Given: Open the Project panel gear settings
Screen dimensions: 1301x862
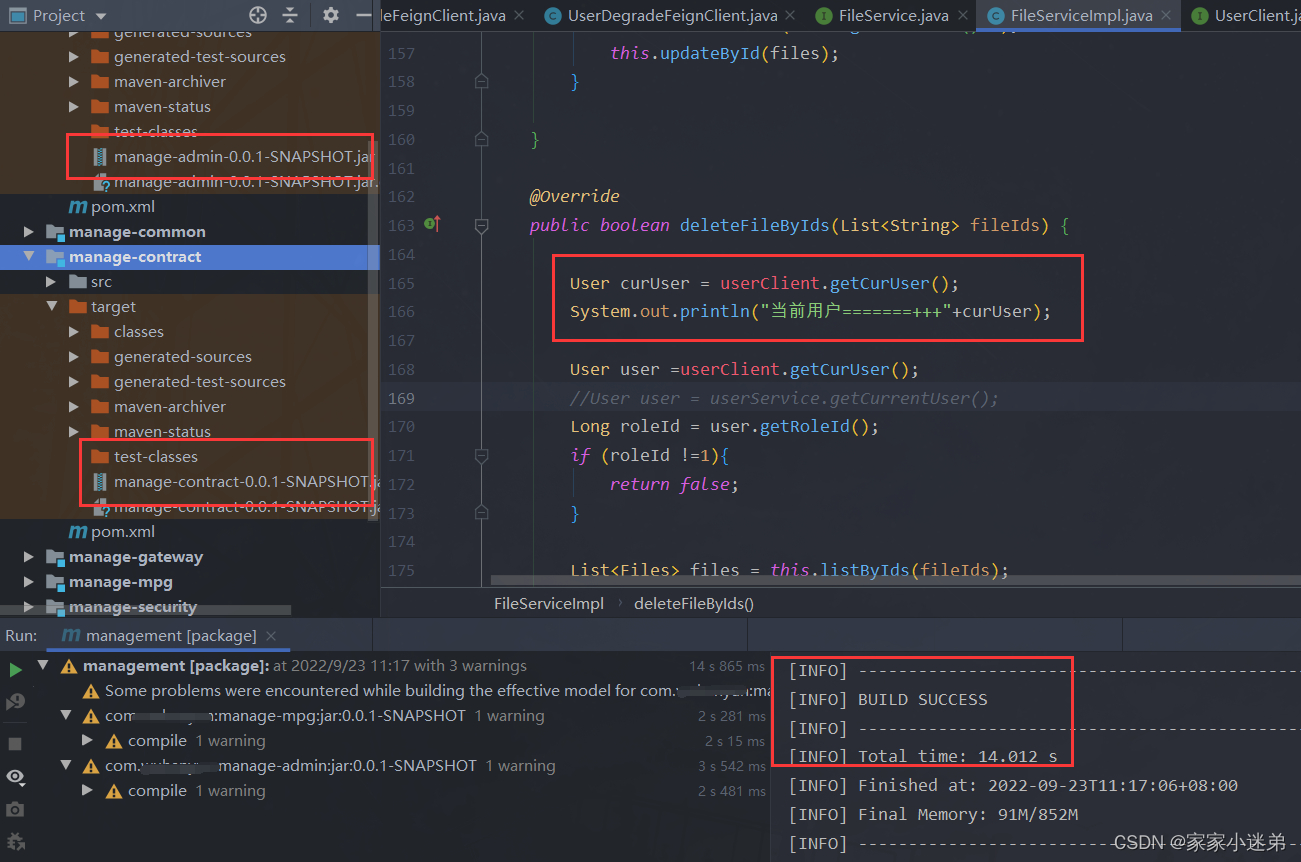Looking at the screenshot, I should [331, 15].
